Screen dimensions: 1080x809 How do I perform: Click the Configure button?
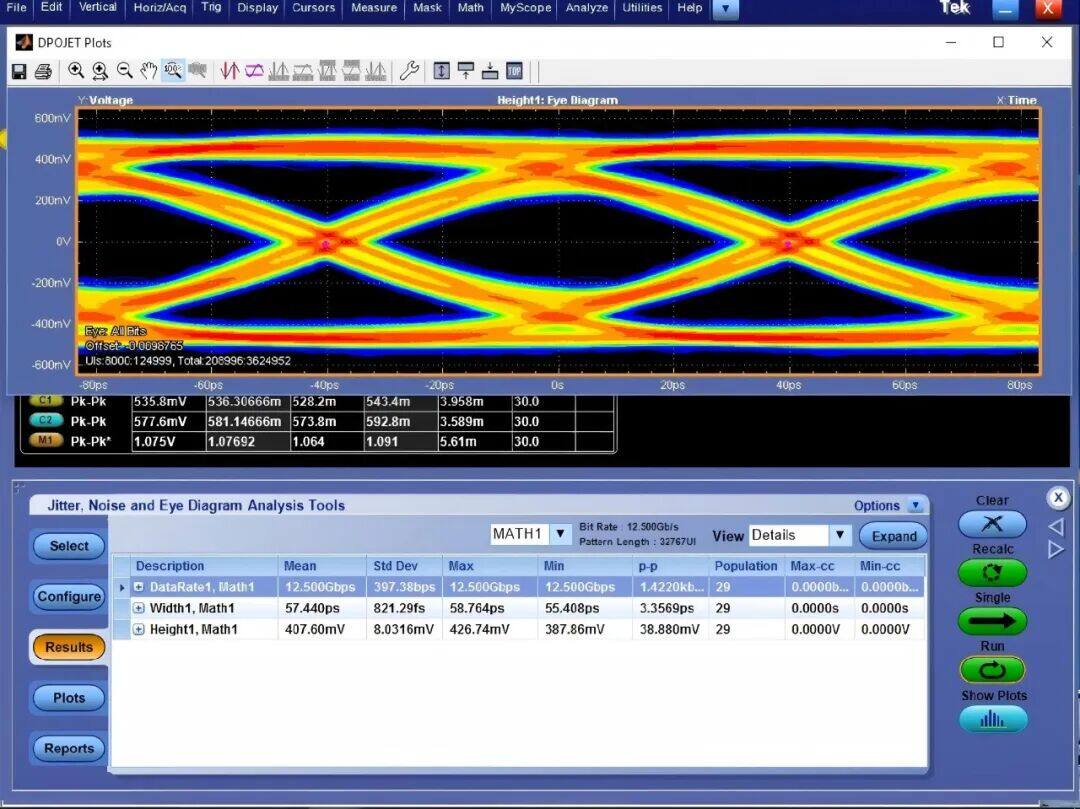69,596
